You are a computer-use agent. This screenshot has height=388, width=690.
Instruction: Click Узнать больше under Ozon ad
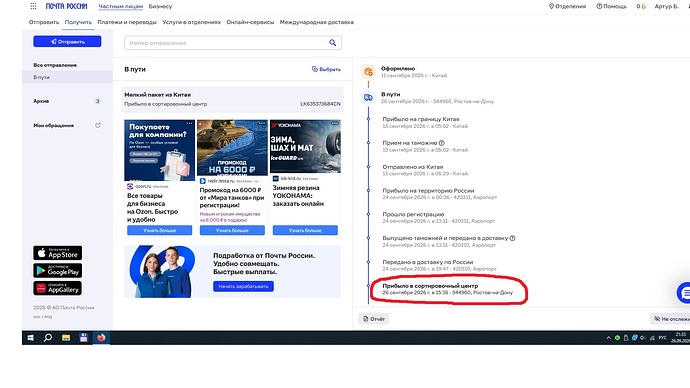160,230
